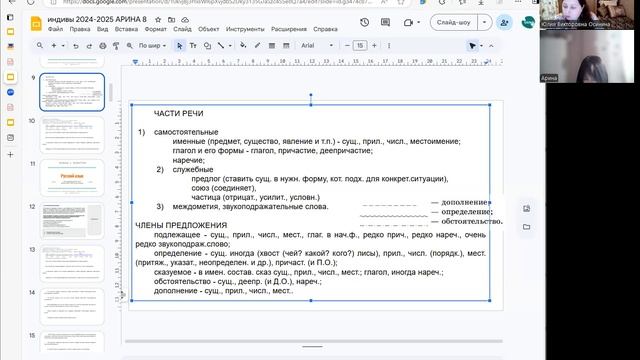Click the video camera meeting icon
This screenshot has width=640, height=360.
pos(408,22)
